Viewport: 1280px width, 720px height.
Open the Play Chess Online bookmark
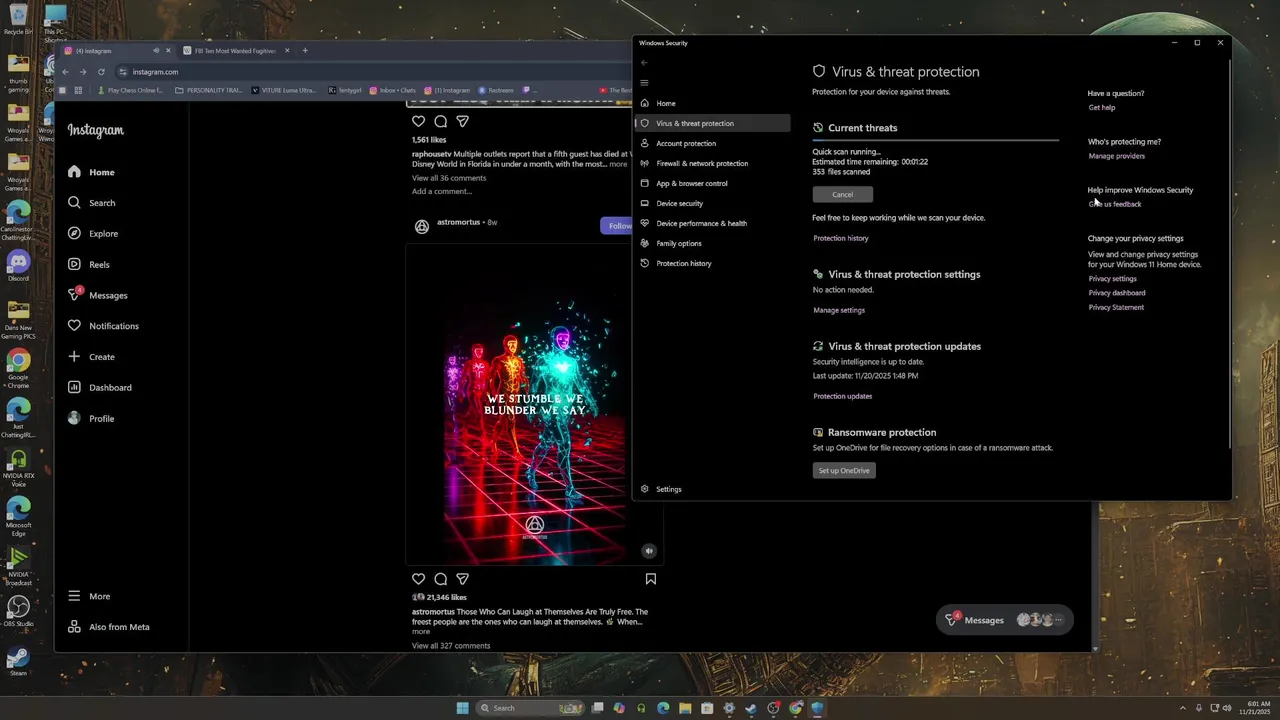coord(130,90)
